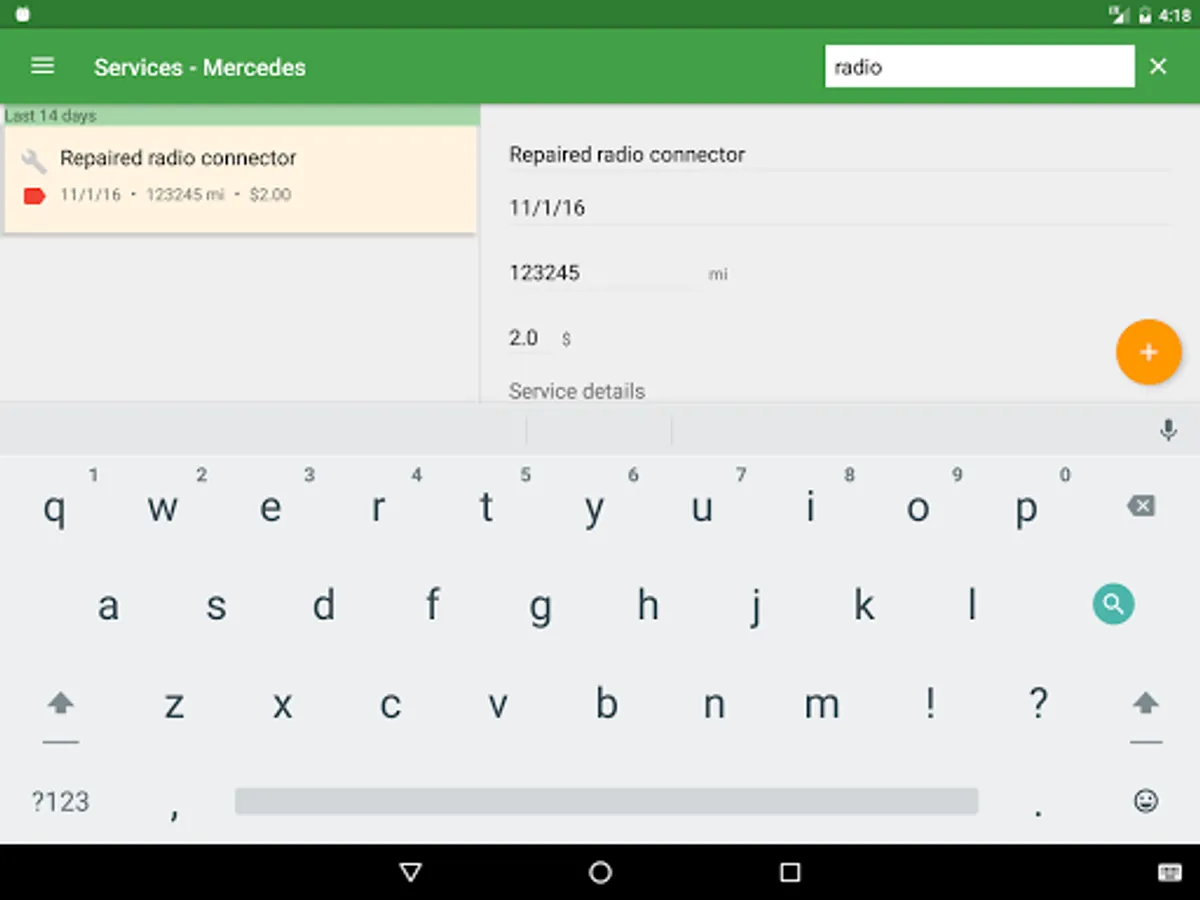
Task: Tap the o key
Action: 918,508
